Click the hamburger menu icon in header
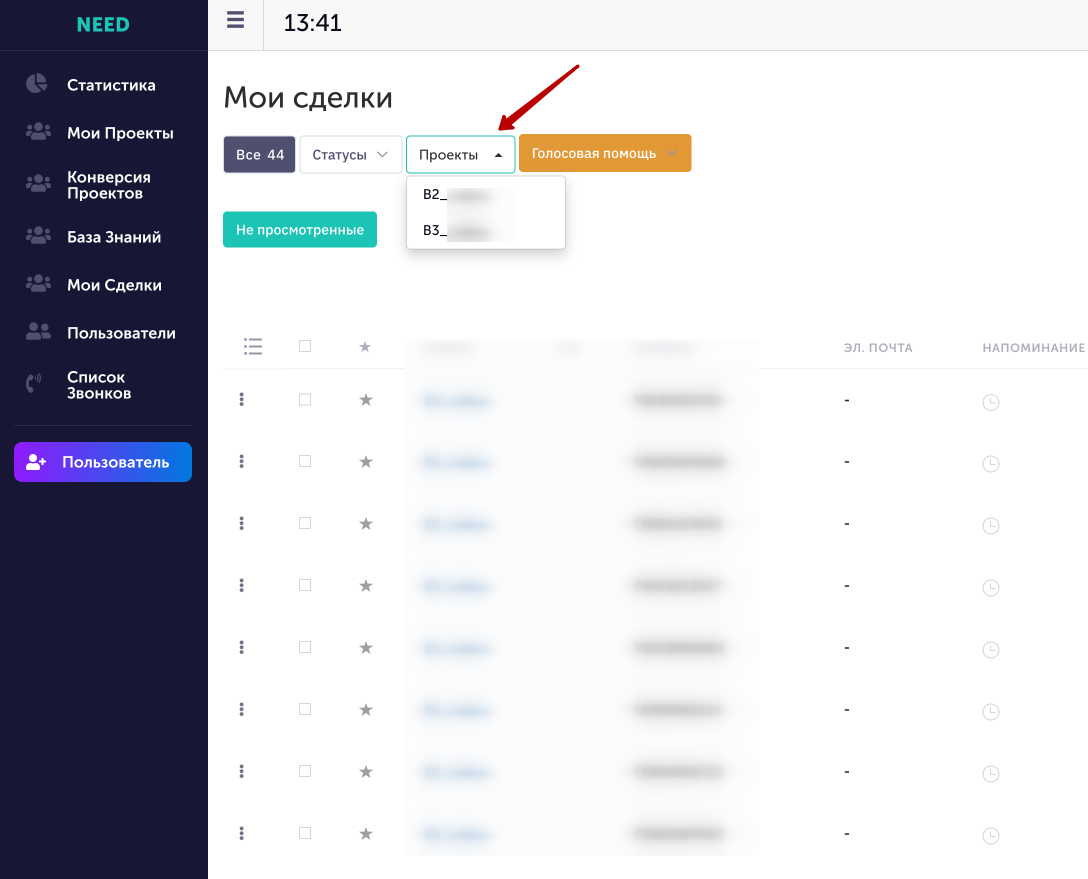This screenshot has width=1088, height=879. tap(235, 20)
